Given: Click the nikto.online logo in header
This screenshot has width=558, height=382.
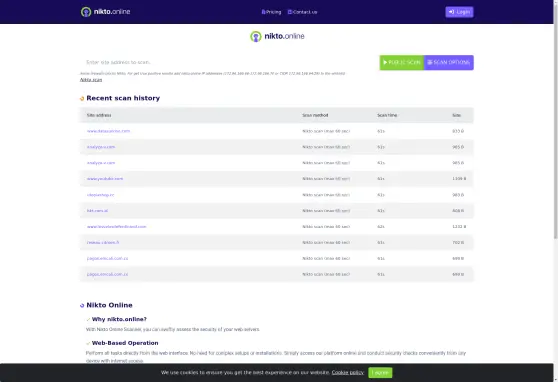Looking at the screenshot, I should point(105,12).
